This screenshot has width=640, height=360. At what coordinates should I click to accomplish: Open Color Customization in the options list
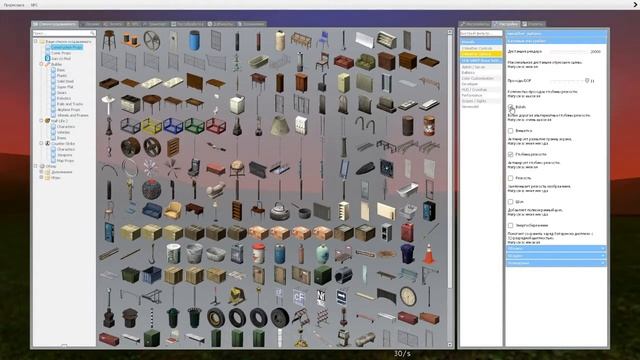pos(481,78)
